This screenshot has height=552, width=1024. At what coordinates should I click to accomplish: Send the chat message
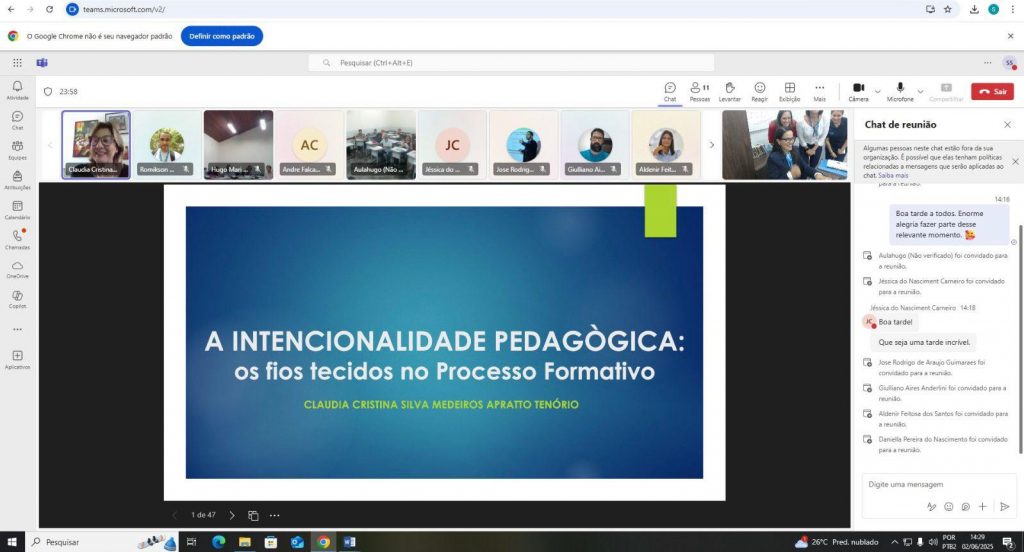1004,506
